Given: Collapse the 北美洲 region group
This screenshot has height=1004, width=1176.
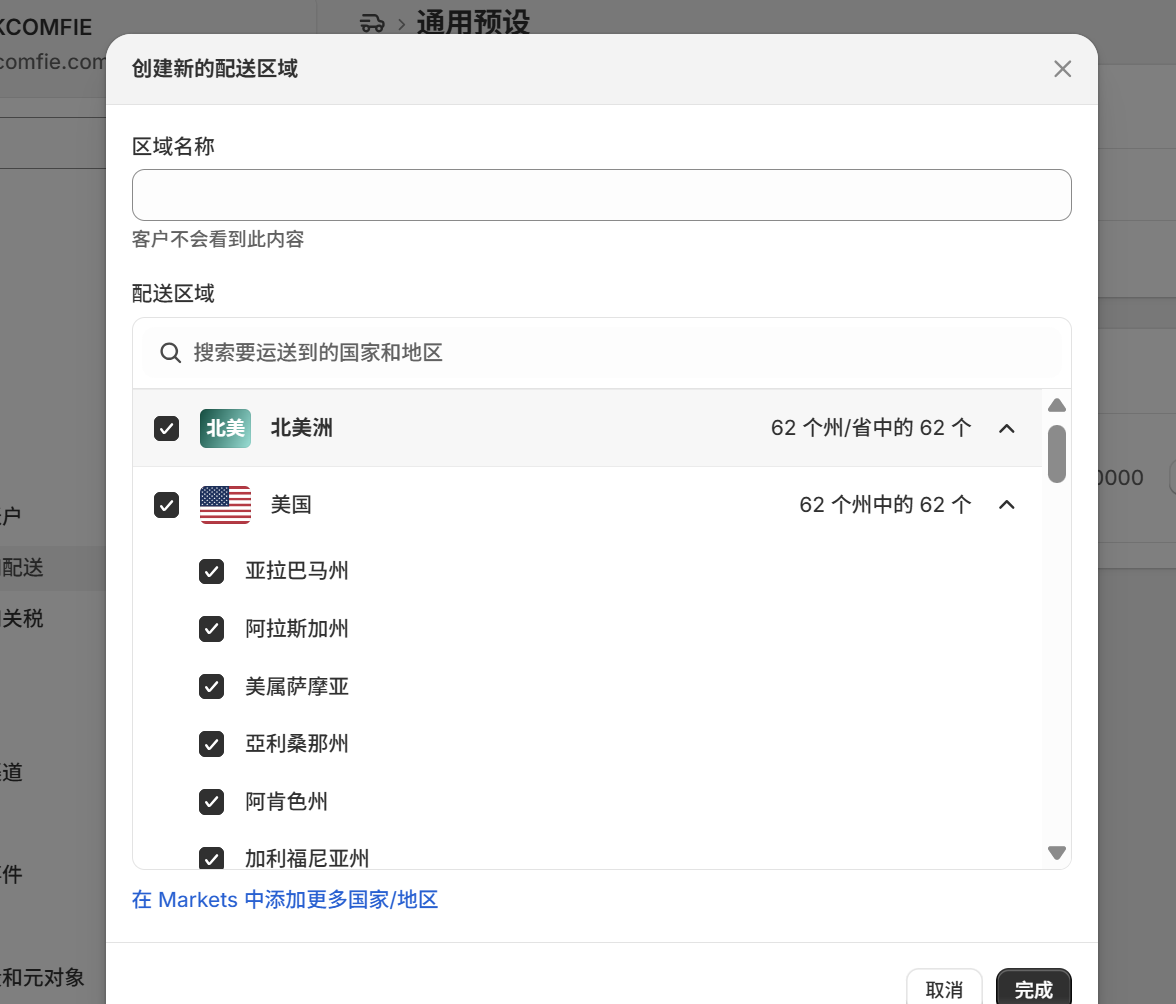Looking at the screenshot, I should coord(1006,428).
